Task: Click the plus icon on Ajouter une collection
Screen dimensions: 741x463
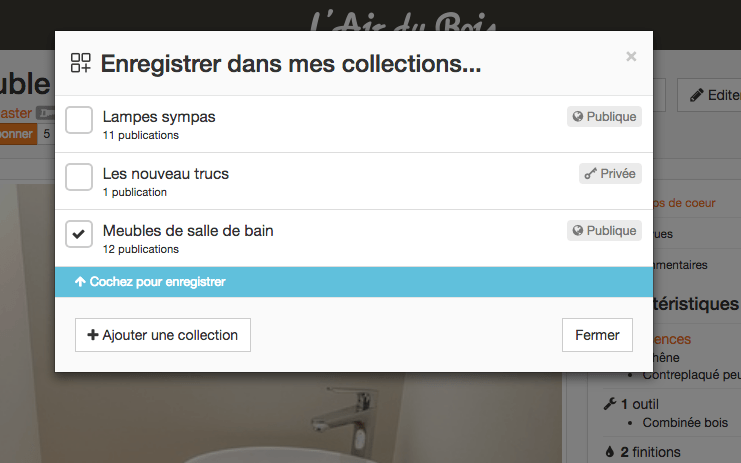Action: (x=93, y=335)
